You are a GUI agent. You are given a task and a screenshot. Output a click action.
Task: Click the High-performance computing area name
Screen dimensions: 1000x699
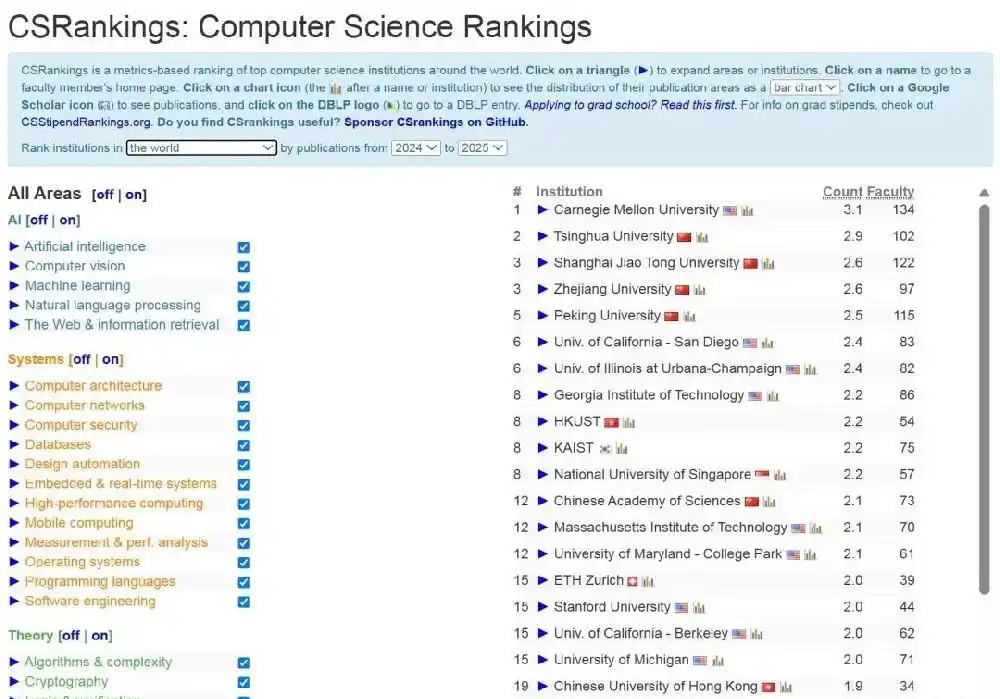(x=114, y=503)
